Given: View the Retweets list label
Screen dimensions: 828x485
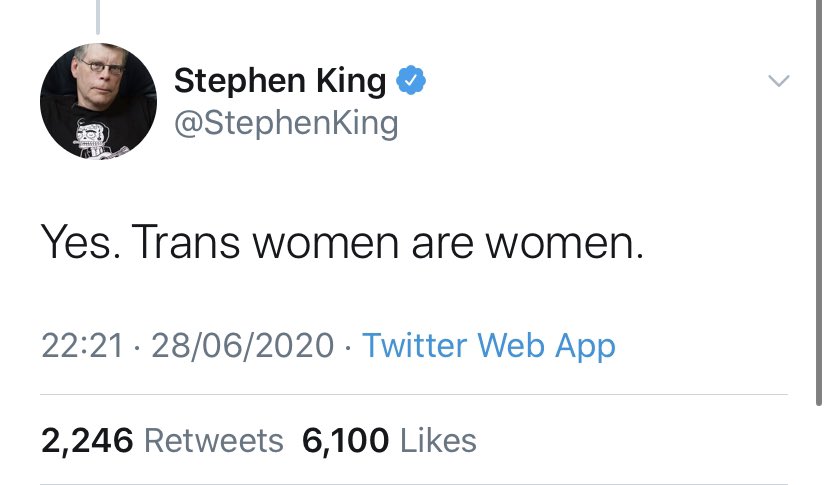Looking at the screenshot, I should tap(214, 440).
